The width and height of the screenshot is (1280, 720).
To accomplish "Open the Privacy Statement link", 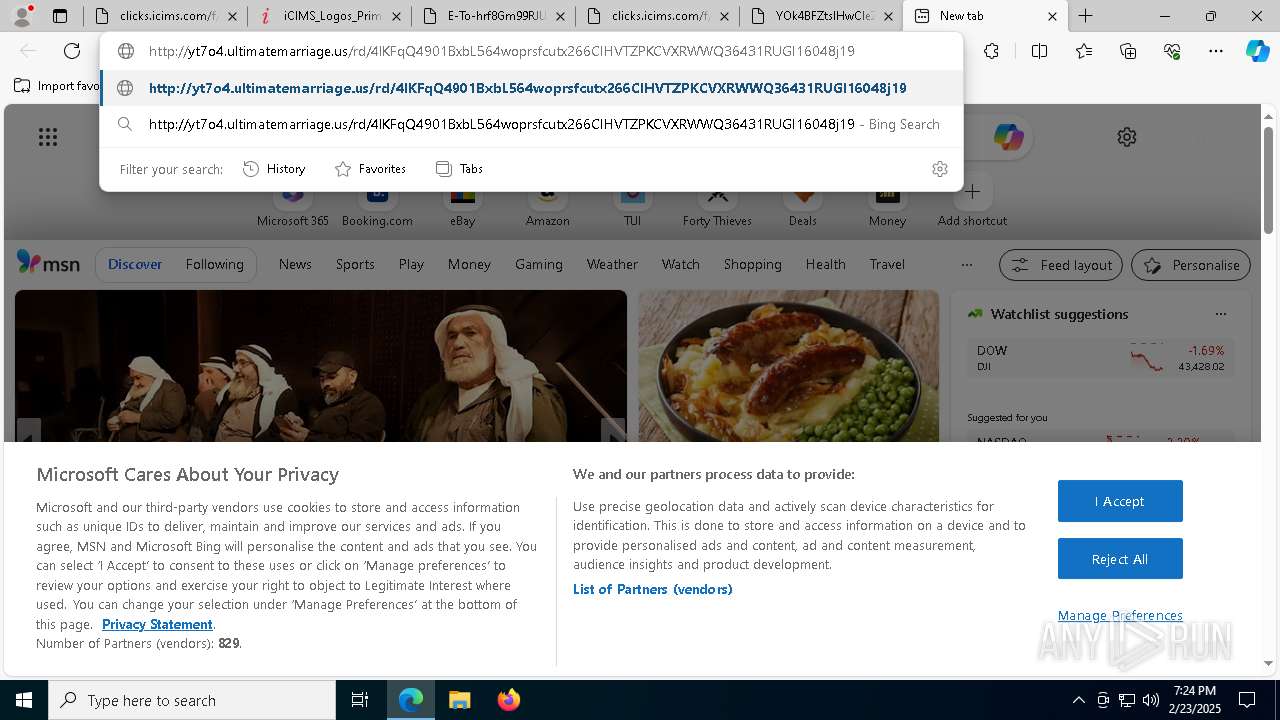I will coord(157,624).
